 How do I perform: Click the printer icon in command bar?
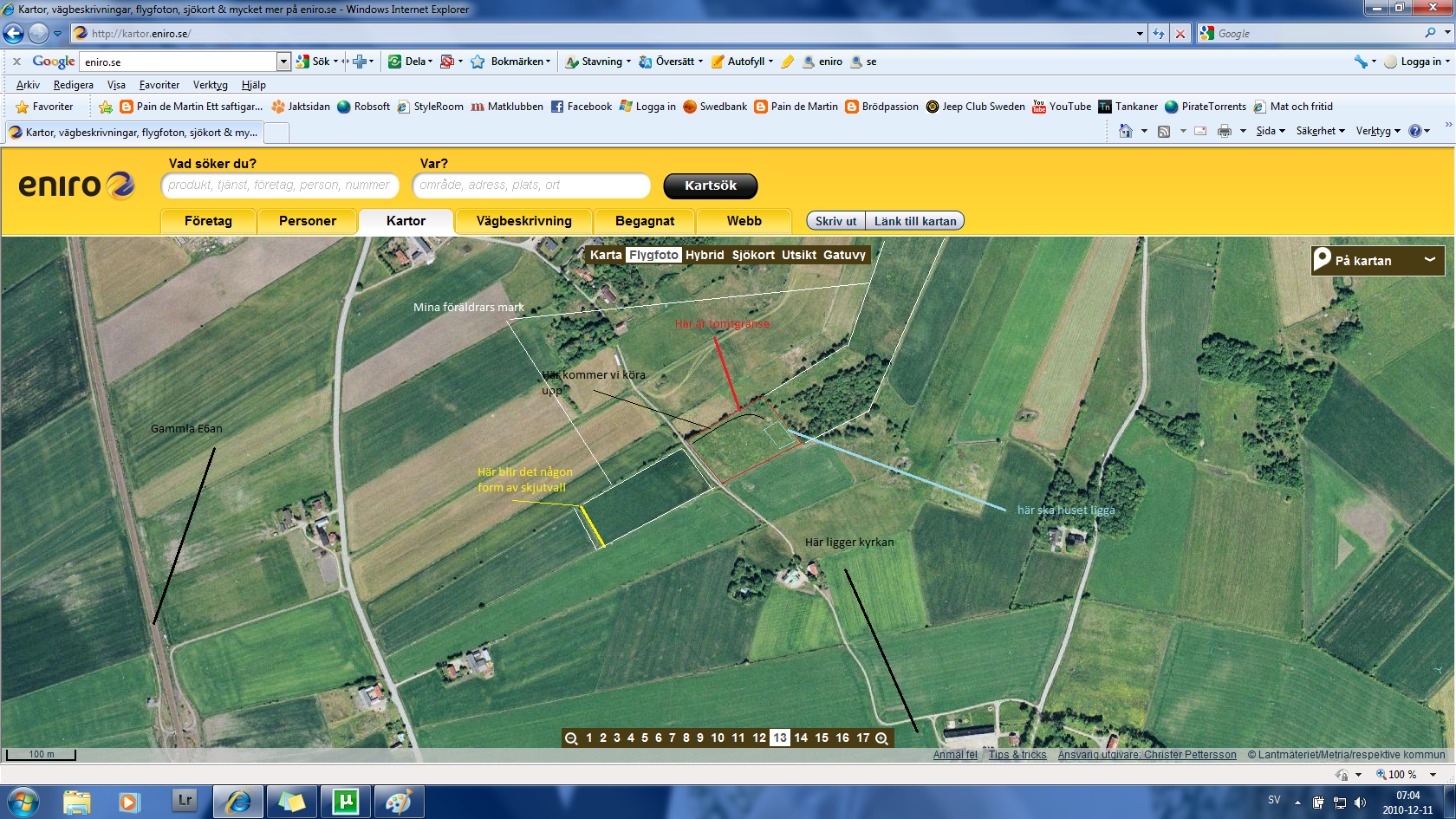(x=1224, y=131)
